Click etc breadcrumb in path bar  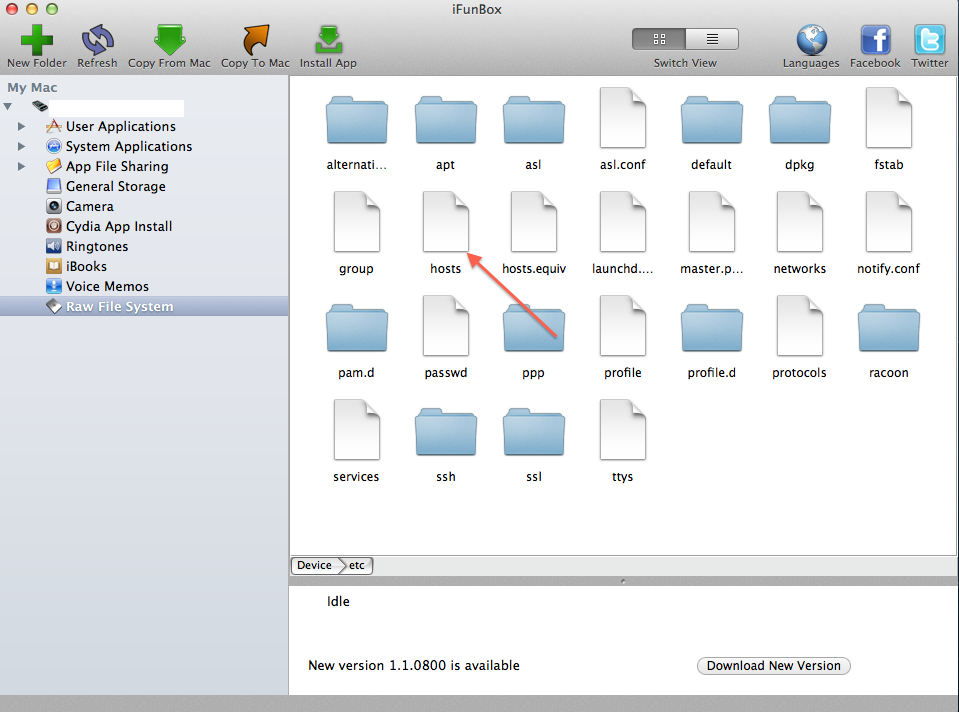click(x=357, y=565)
